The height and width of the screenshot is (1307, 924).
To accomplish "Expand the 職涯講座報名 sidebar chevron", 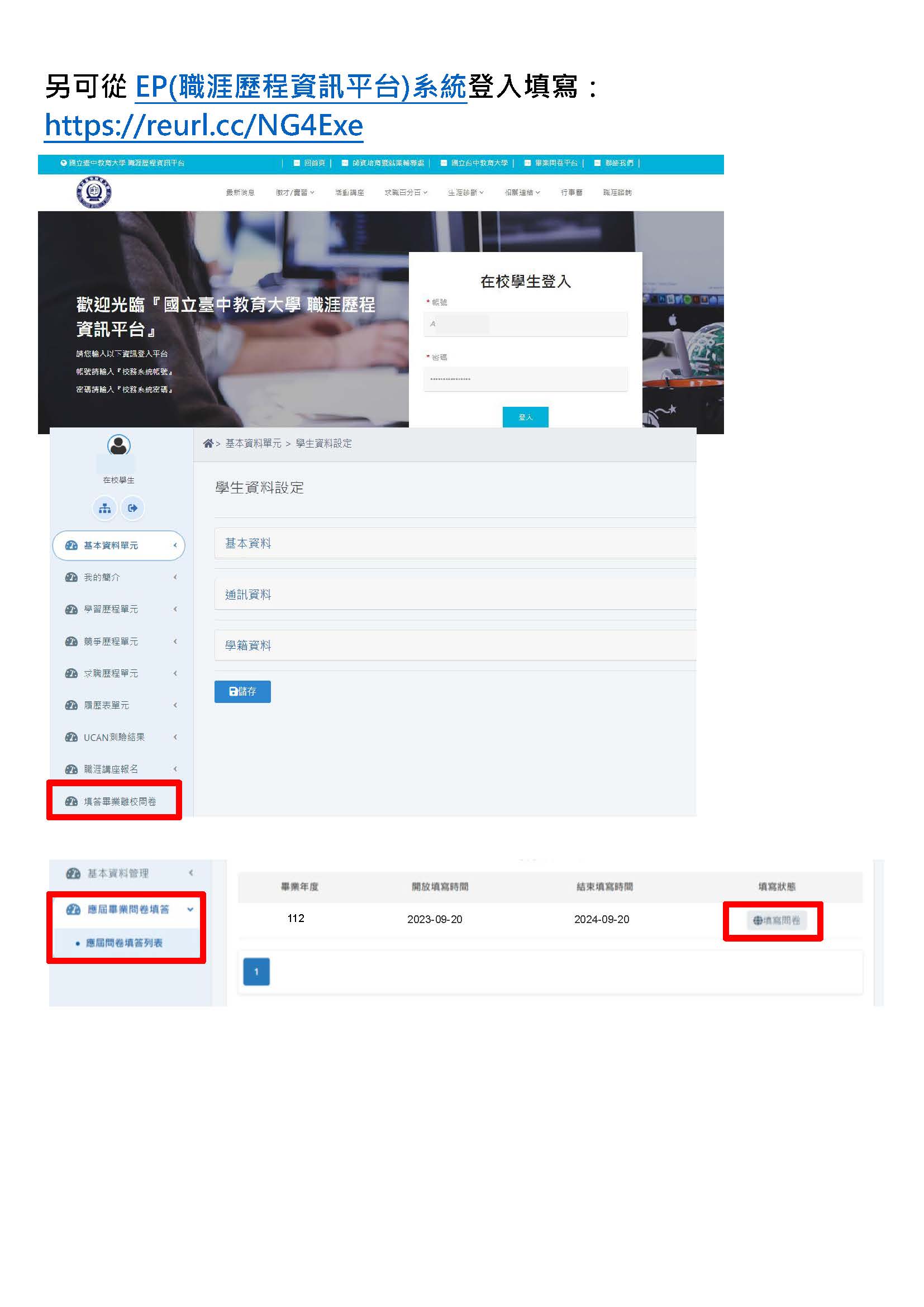I will [175, 769].
